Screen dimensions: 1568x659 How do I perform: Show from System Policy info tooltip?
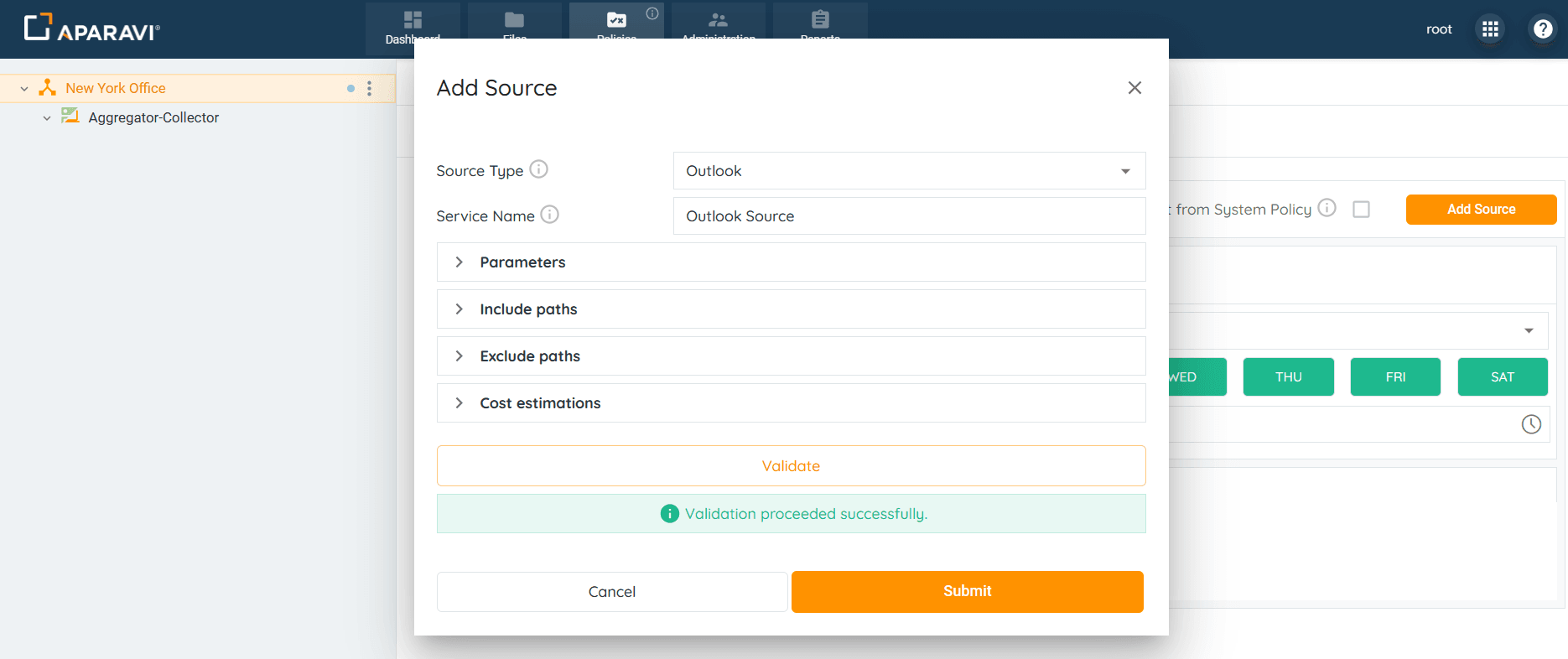click(1327, 208)
